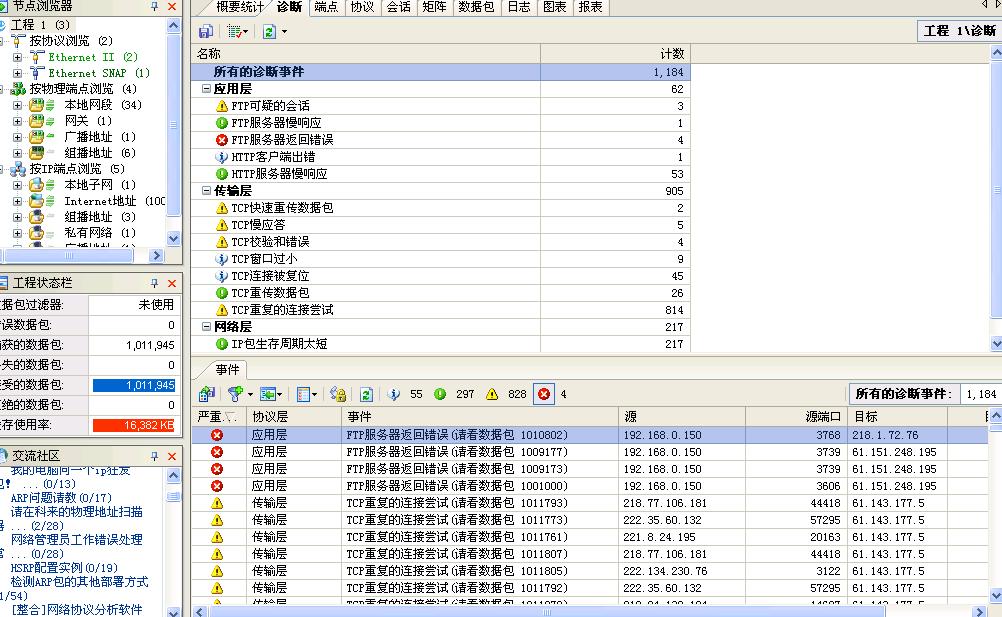Click the add filter funnel icon
This screenshot has width=1002, height=617.
(x=235, y=394)
